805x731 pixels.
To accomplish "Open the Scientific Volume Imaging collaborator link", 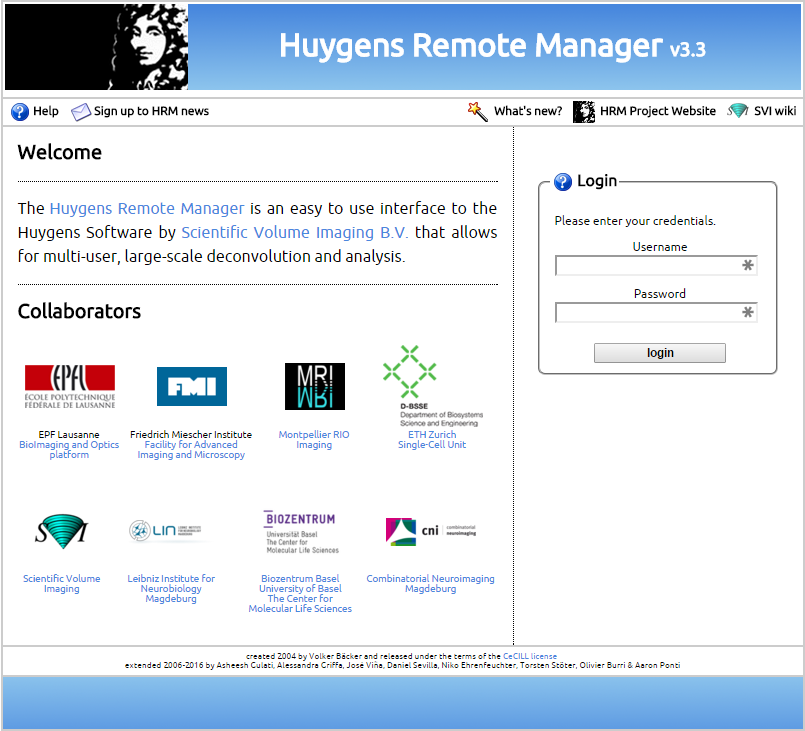I will click(62, 584).
